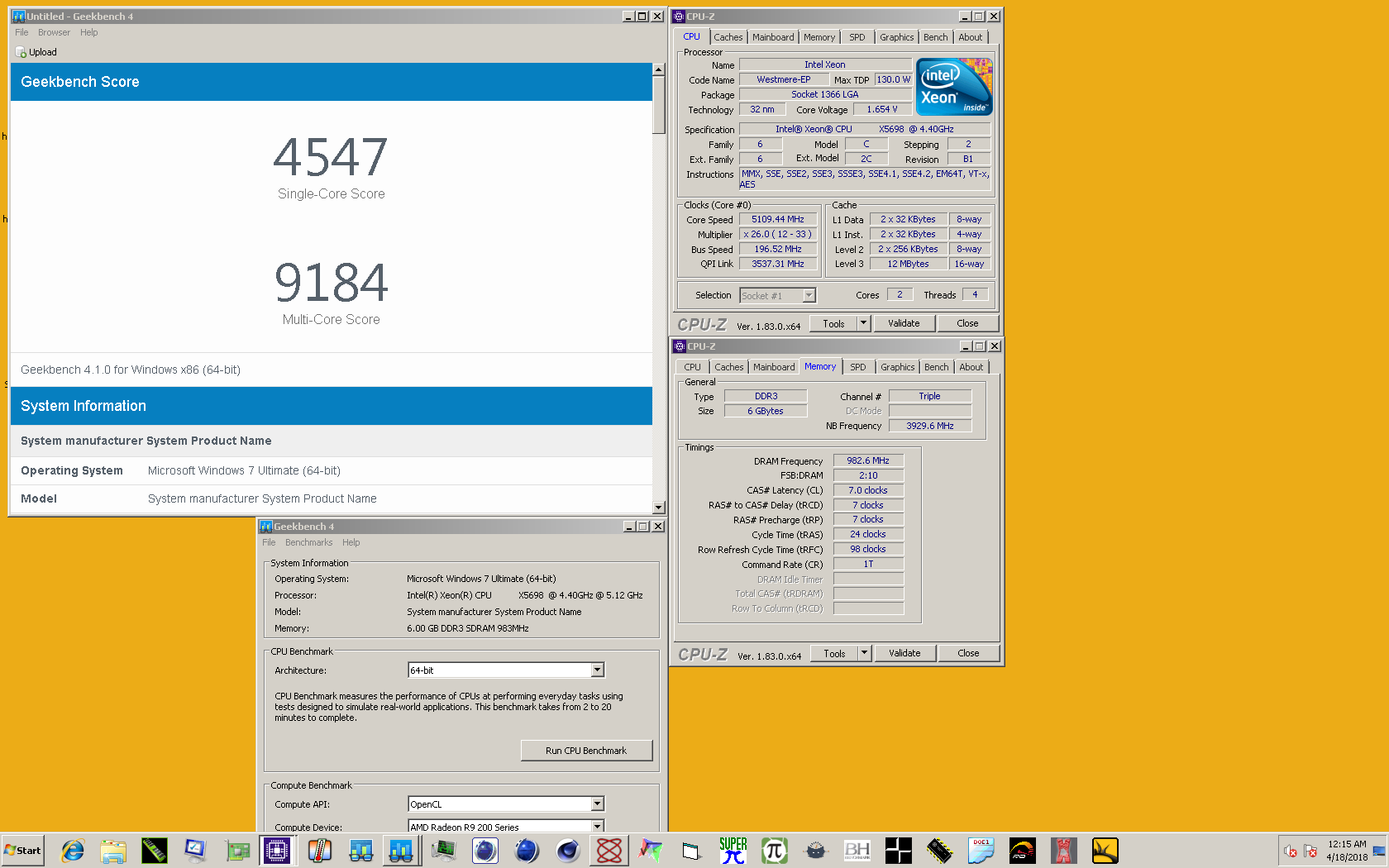
Task: Click the spiky pufferfish taskbar icon
Action: 816,851
